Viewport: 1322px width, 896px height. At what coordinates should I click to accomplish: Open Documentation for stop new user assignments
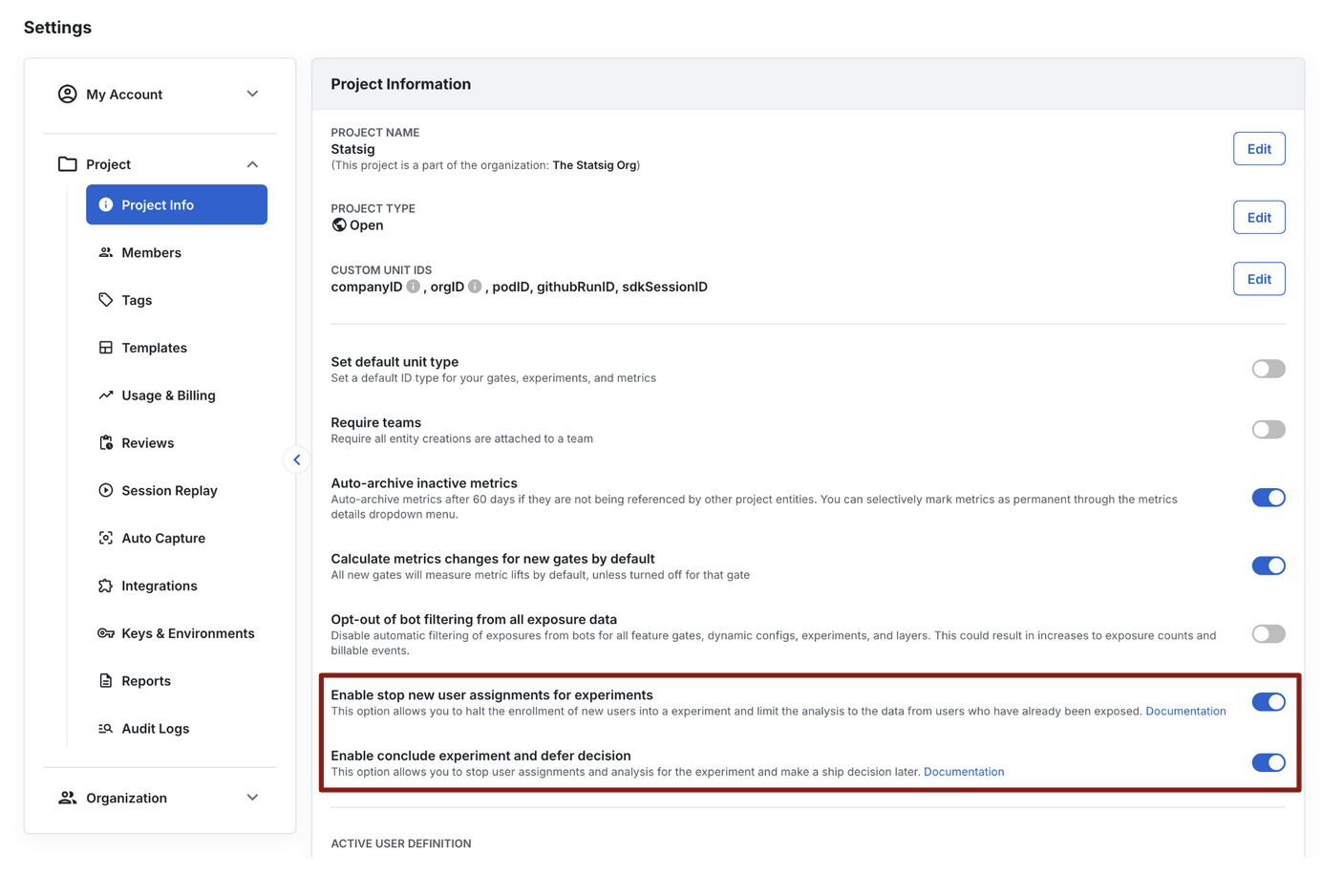pos(1185,711)
